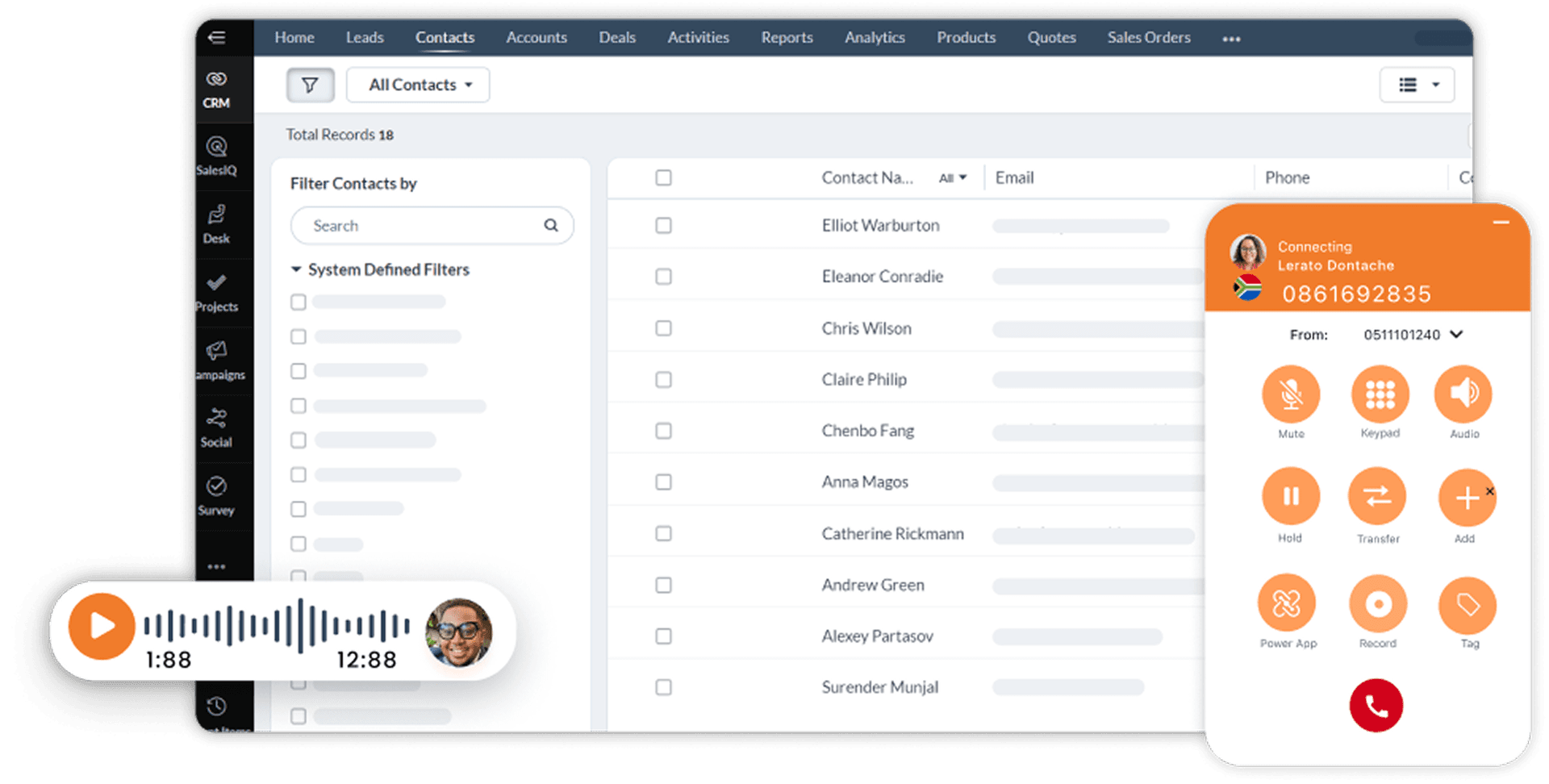Viewport: 1549px width, 784px height.
Task: Tag the current call
Action: point(1468,605)
